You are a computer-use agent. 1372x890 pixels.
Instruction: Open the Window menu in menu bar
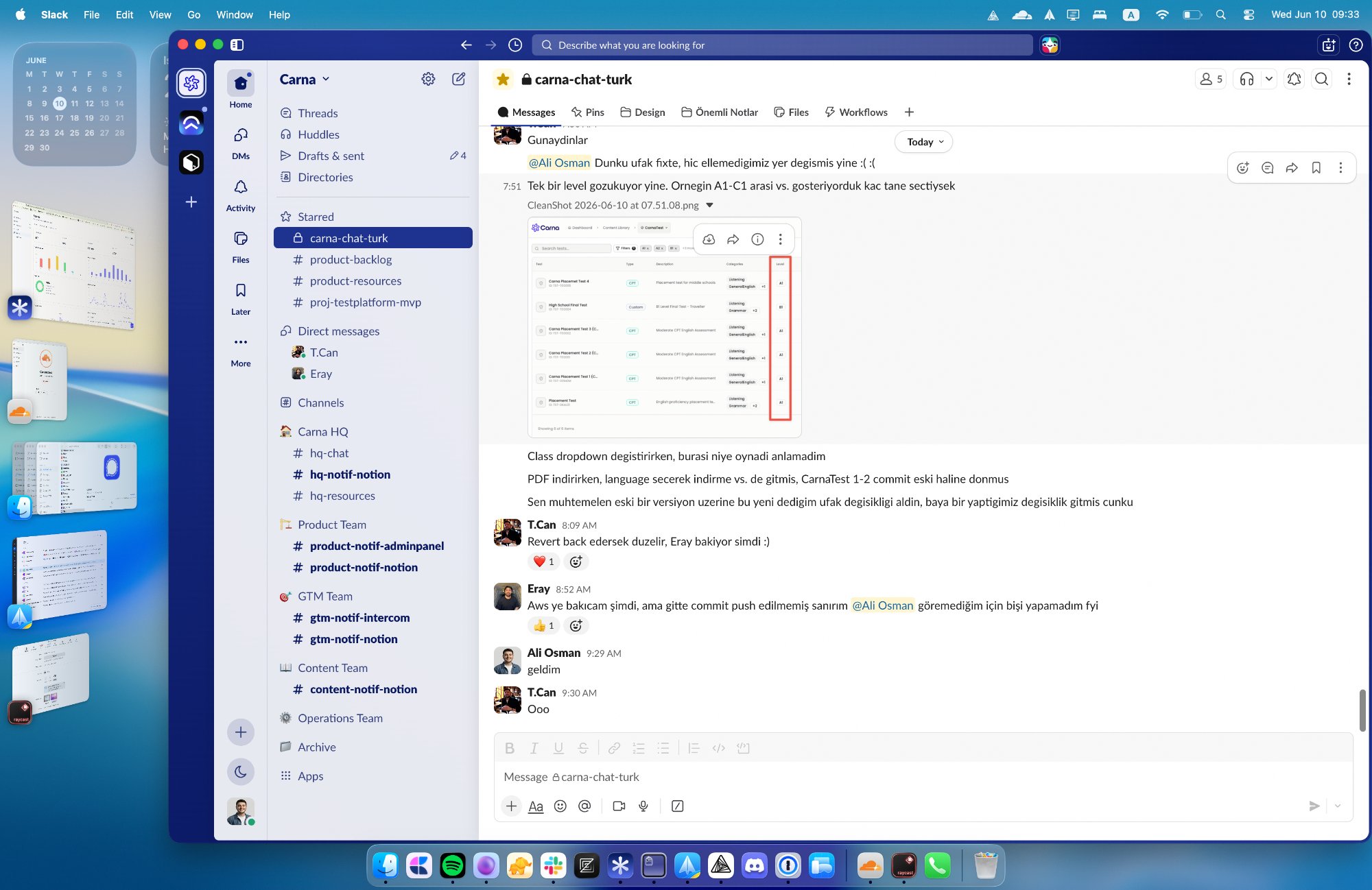pyautogui.click(x=235, y=14)
